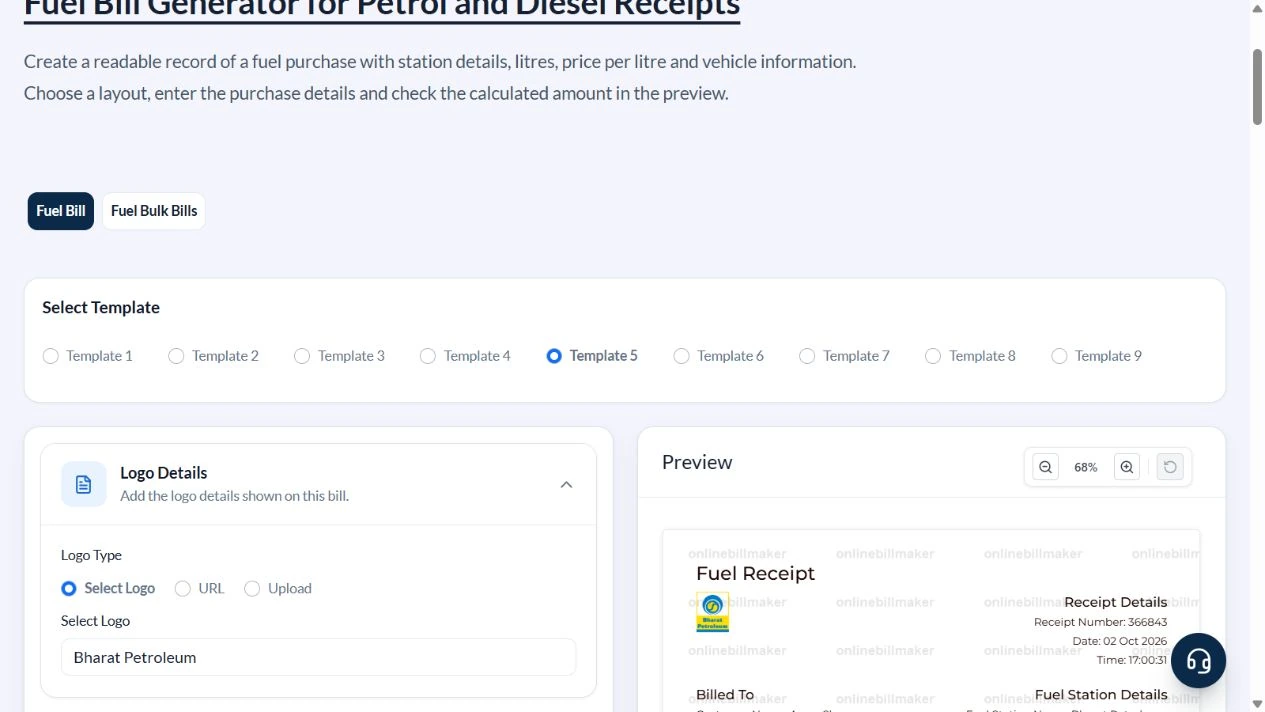Select Template 3 radio button
1265x712 pixels.
point(302,356)
